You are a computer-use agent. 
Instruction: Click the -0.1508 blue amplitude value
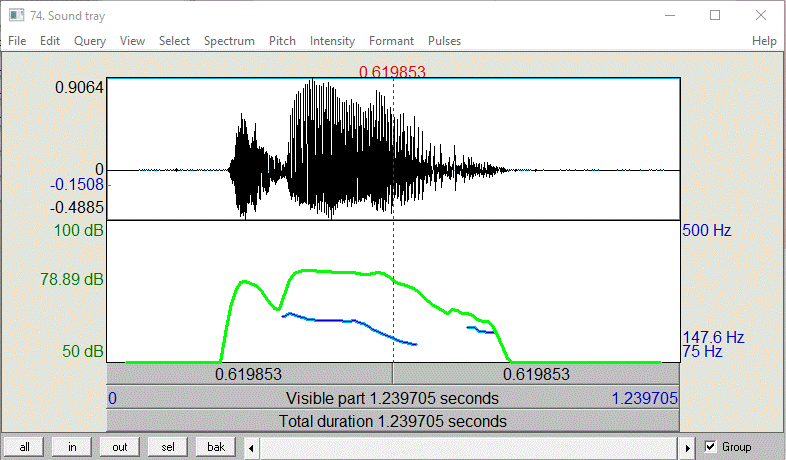coord(77,184)
